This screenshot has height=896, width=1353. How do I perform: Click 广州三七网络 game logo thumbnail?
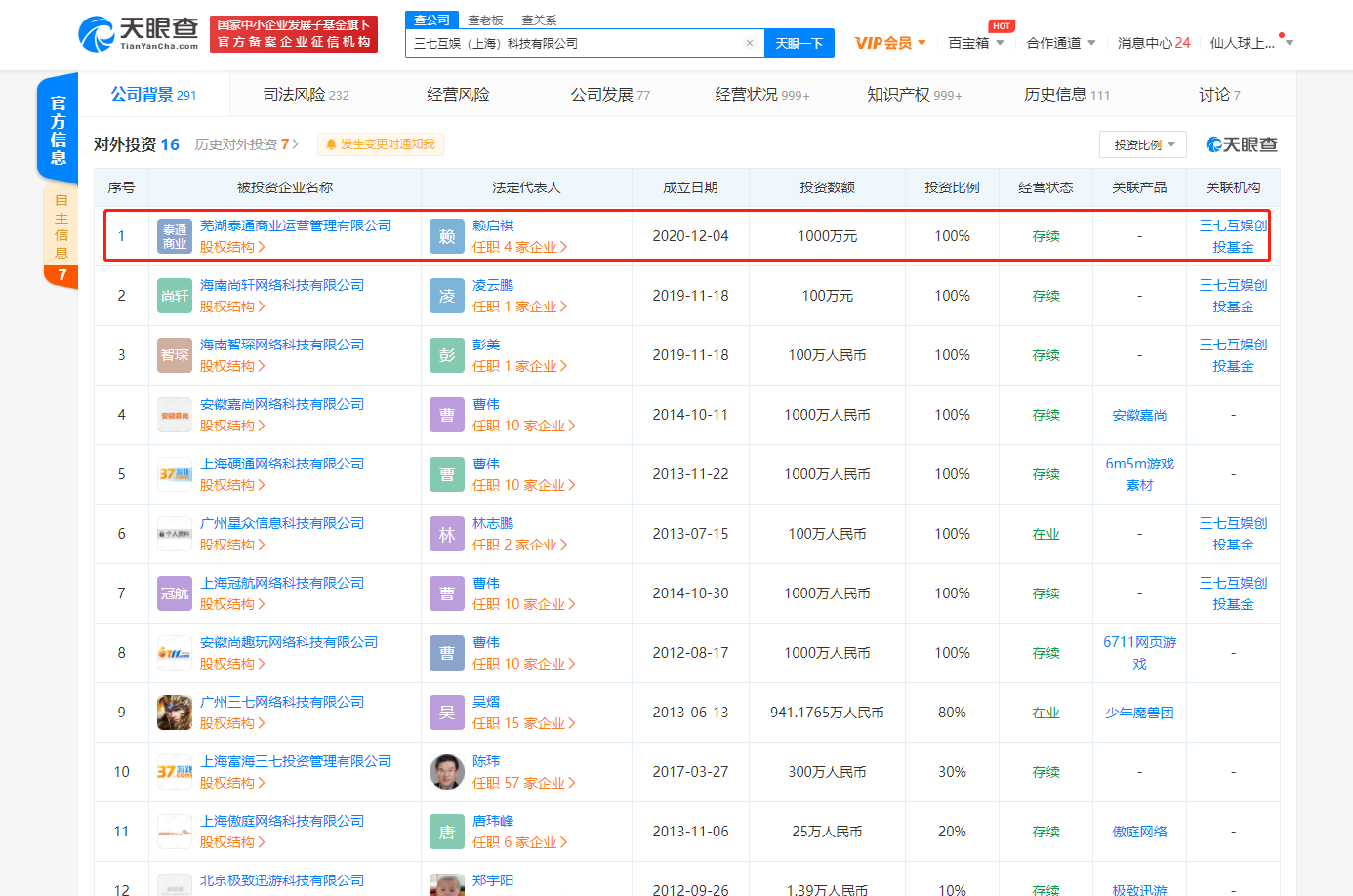click(175, 713)
